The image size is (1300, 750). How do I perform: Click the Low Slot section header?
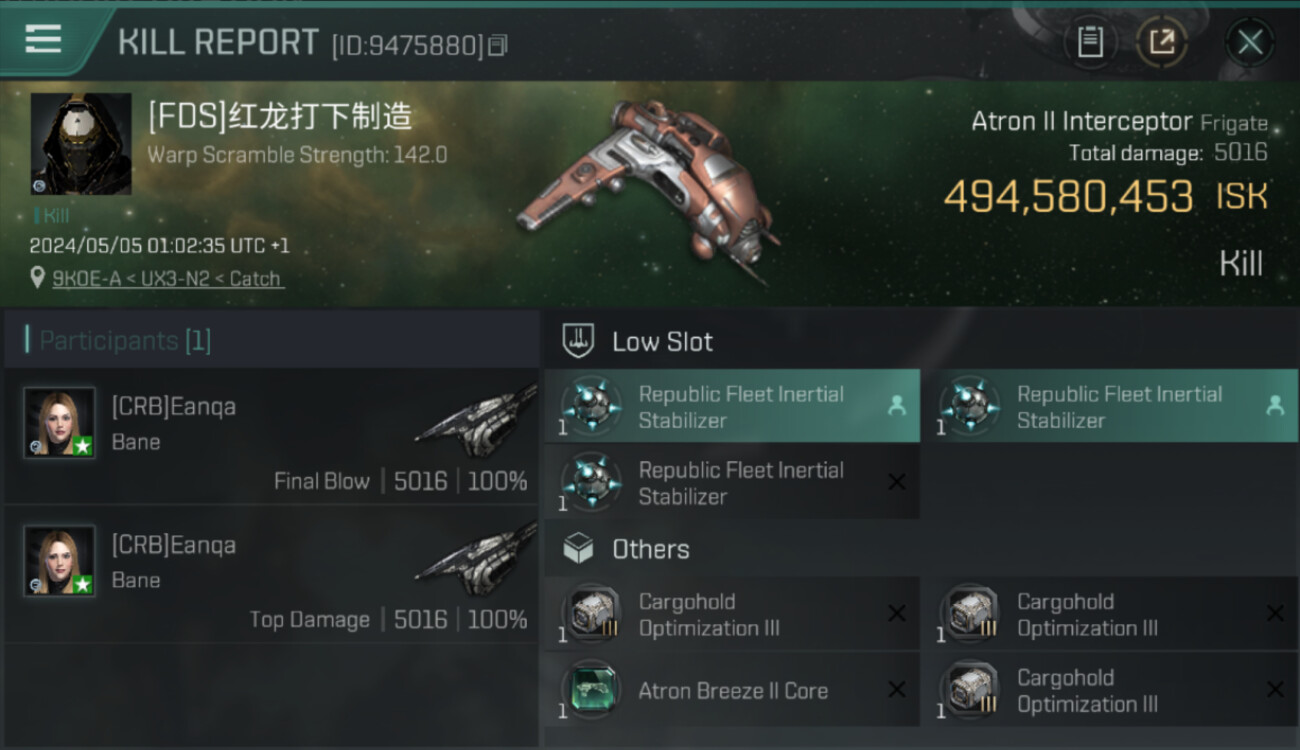point(662,342)
